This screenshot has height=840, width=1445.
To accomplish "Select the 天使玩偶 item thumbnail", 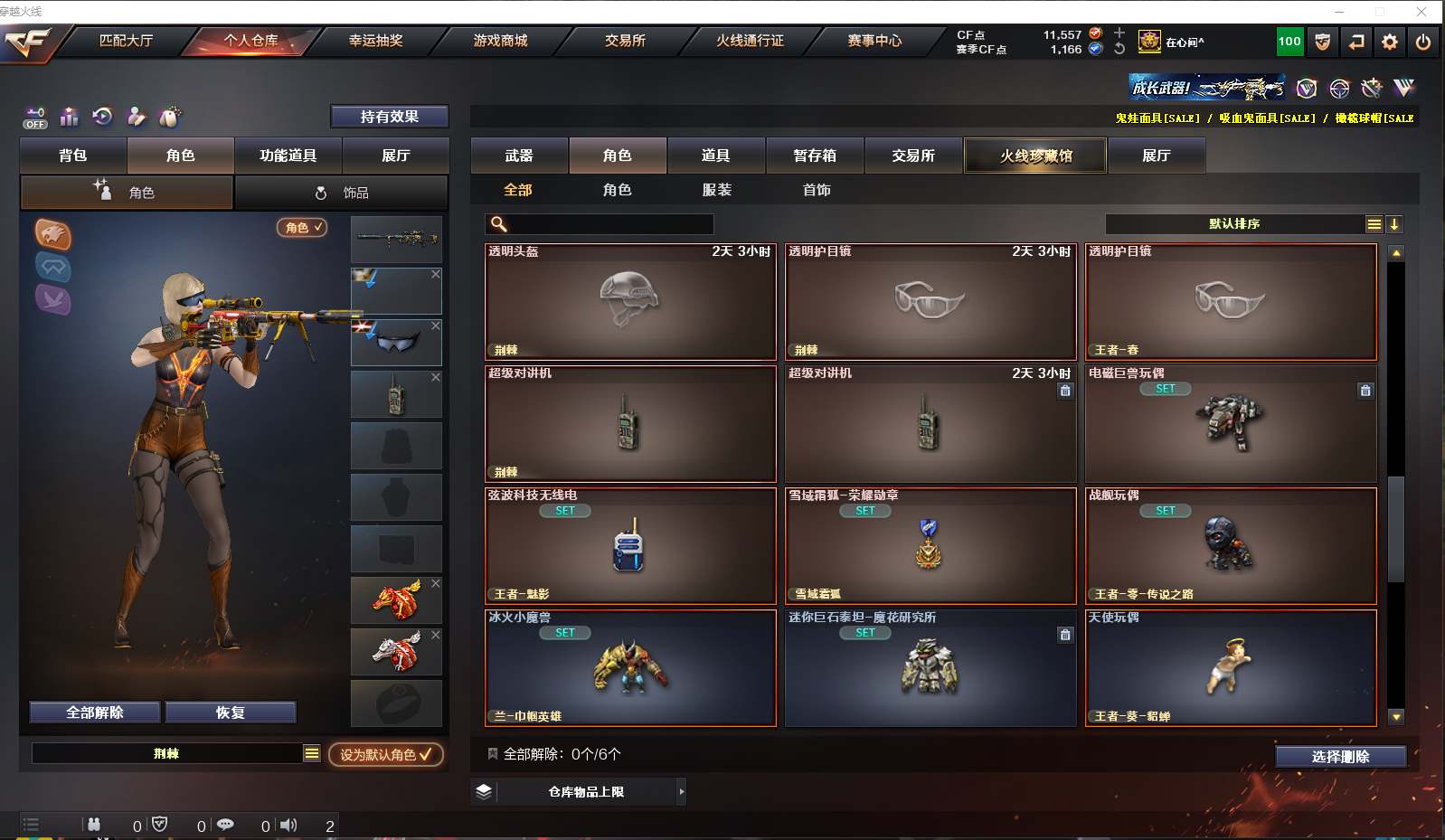I will click(1231, 668).
